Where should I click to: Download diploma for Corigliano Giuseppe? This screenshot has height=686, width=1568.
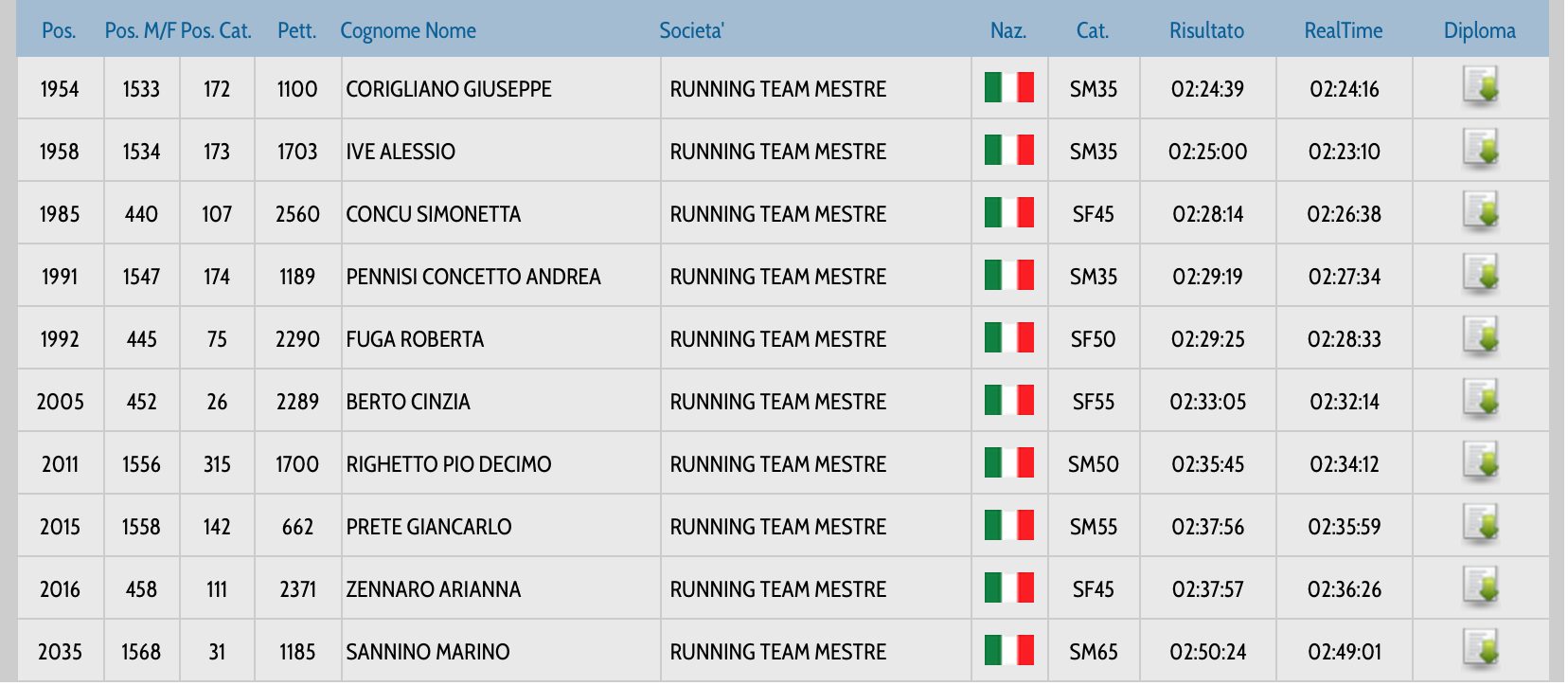tap(1480, 86)
